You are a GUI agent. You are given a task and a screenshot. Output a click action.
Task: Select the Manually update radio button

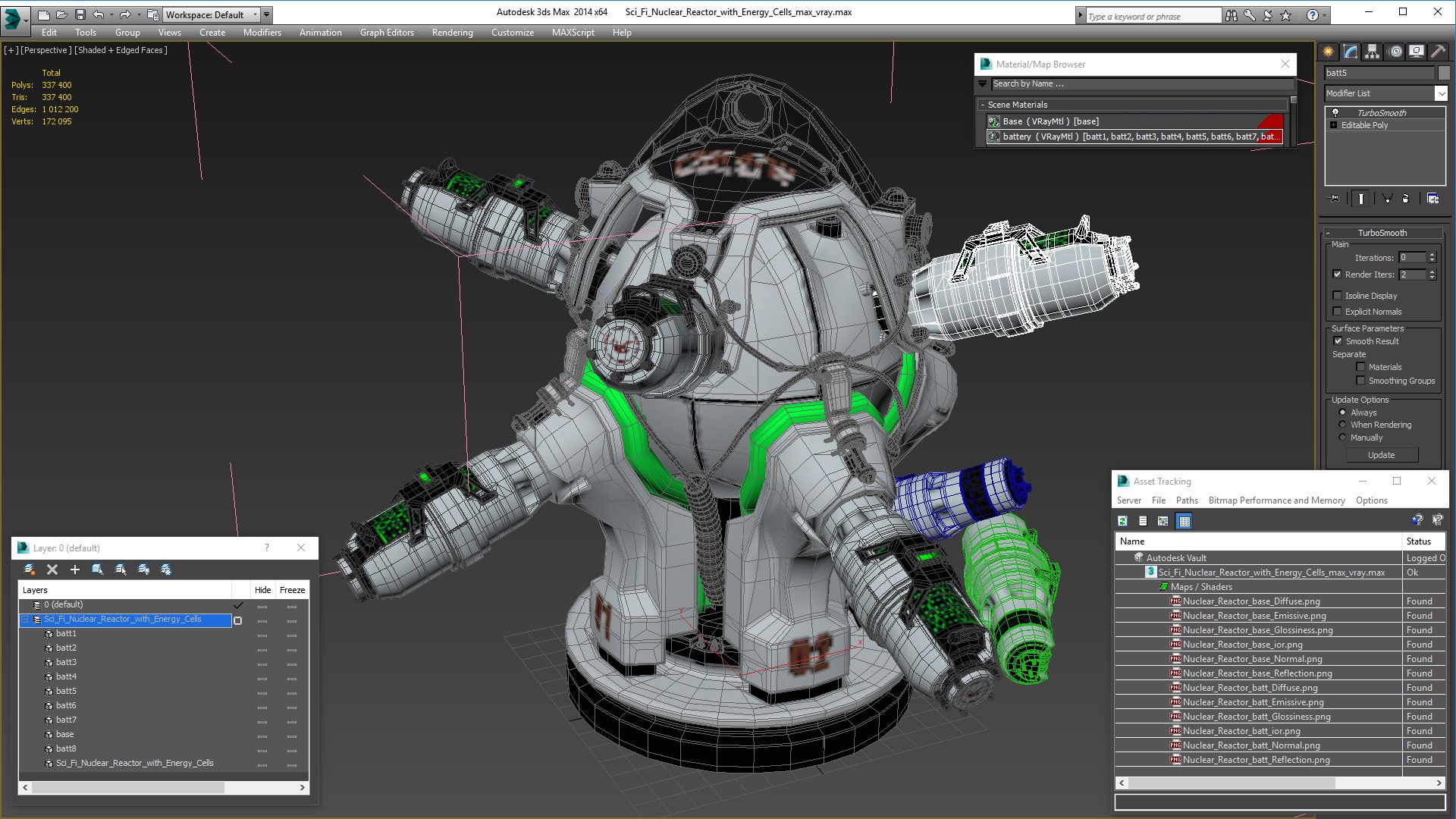[1342, 438]
